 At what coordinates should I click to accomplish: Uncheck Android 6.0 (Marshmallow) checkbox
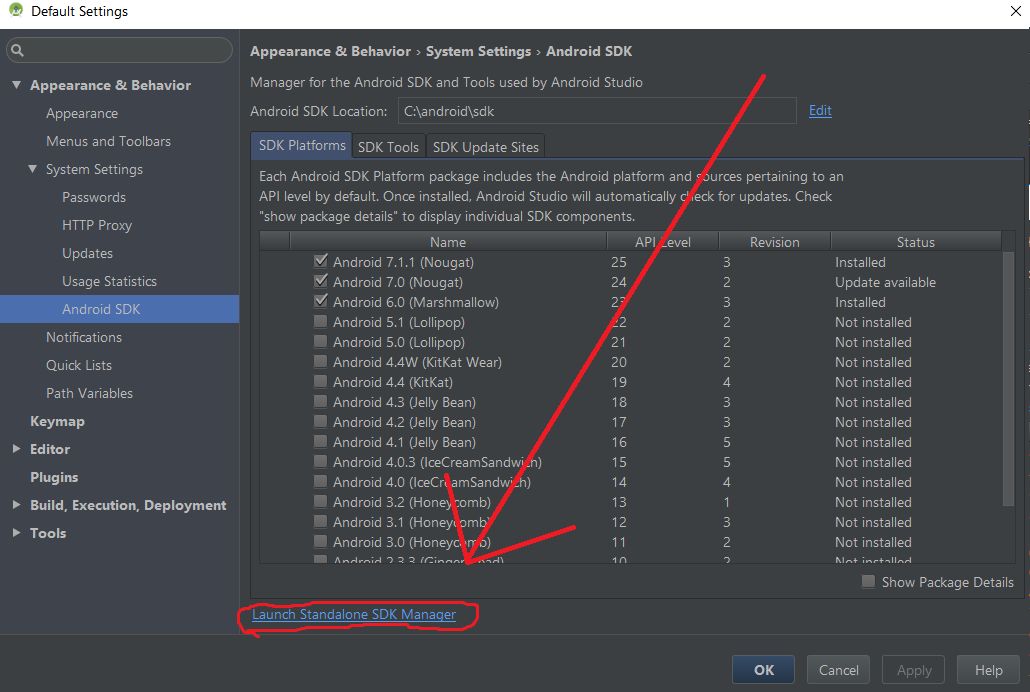(x=321, y=301)
